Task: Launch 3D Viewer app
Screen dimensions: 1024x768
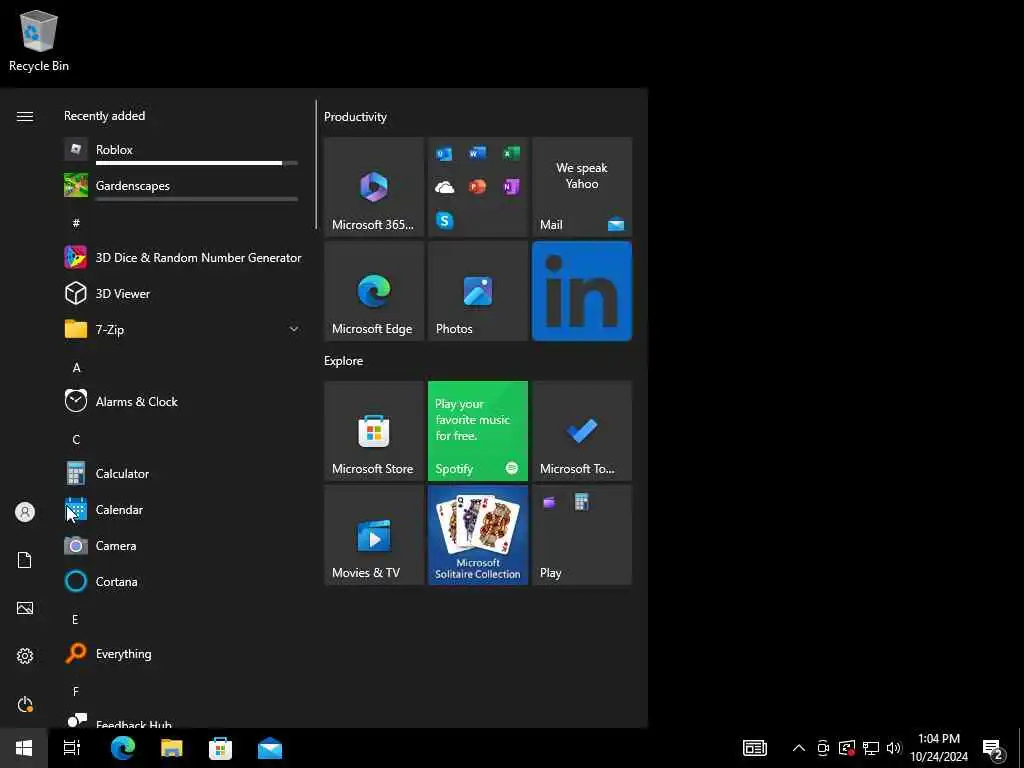Action: click(182, 293)
